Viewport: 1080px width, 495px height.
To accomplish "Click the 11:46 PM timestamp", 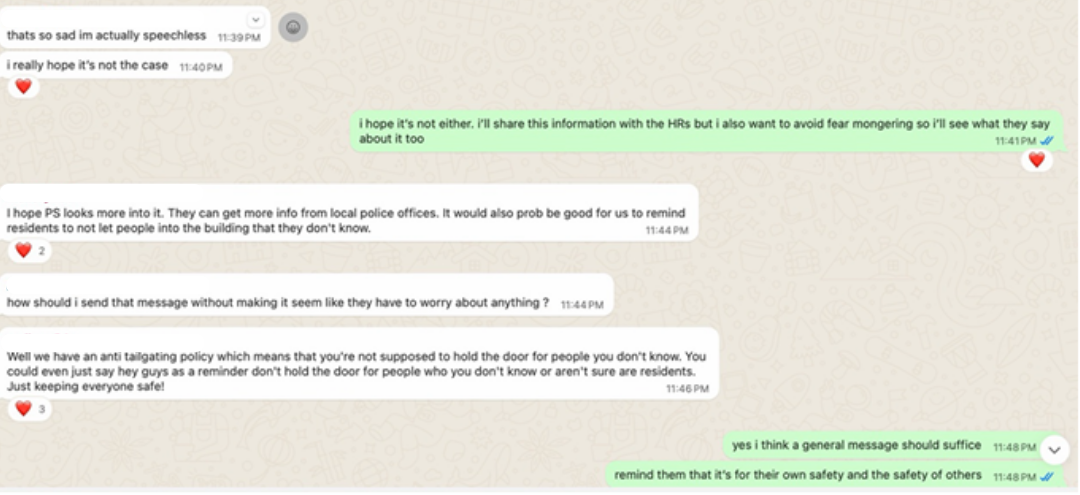I will [x=687, y=388].
